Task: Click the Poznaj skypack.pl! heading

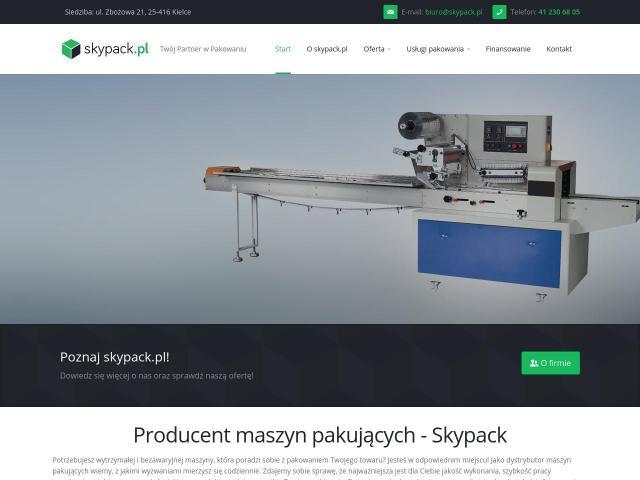Action: tap(115, 357)
